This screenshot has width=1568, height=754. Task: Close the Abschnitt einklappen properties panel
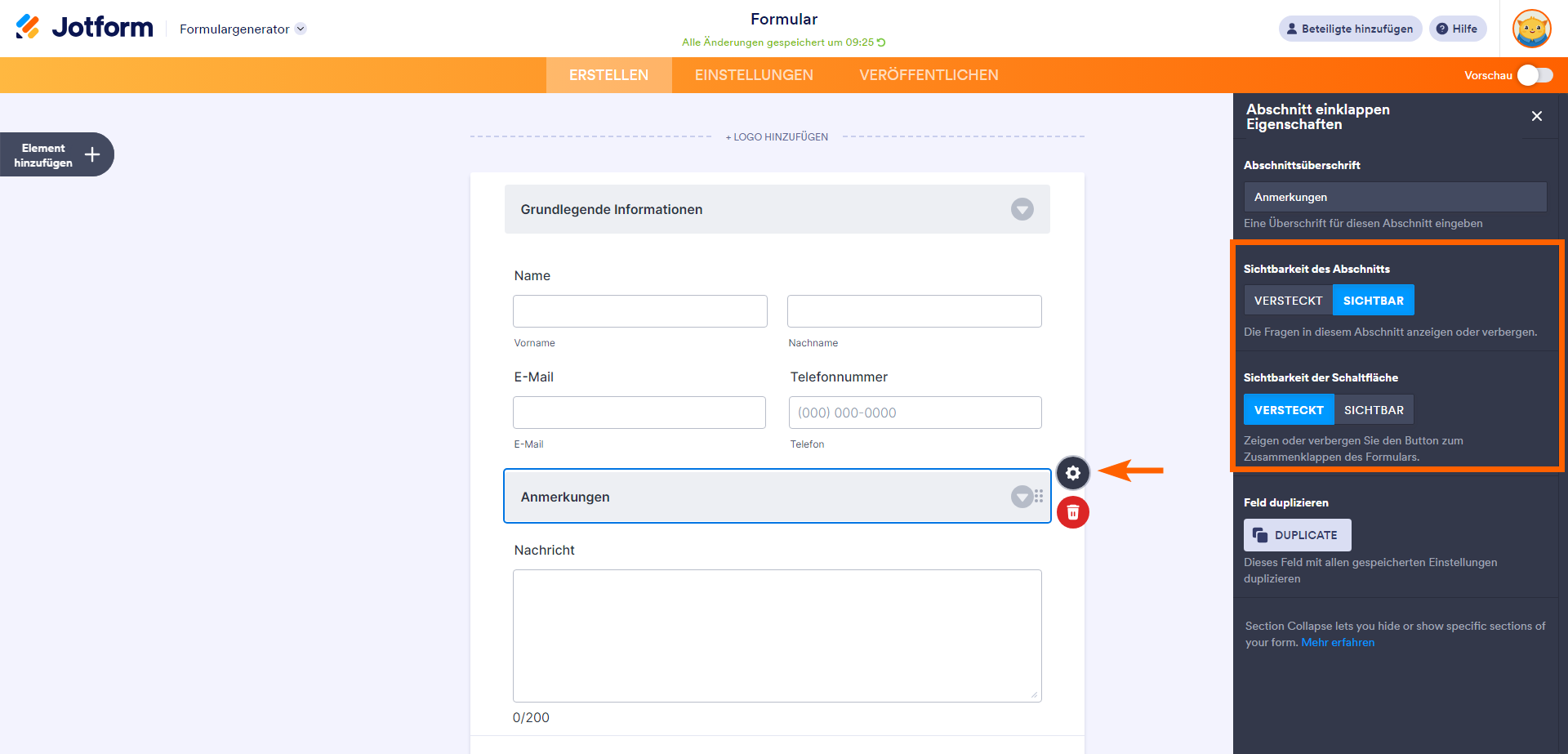coord(1536,116)
